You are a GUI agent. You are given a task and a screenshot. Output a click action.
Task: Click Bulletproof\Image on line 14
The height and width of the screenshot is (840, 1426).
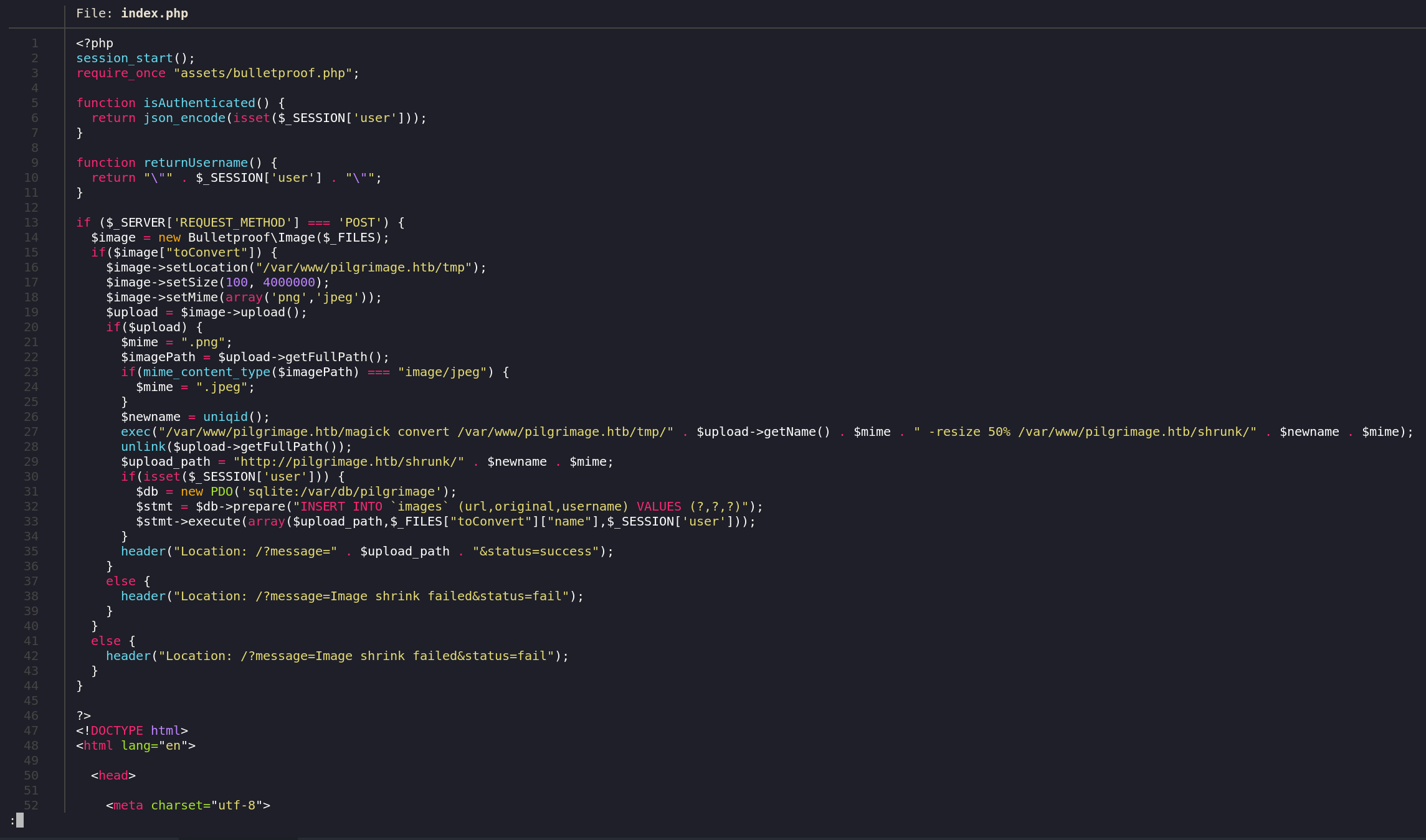[x=252, y=237]
